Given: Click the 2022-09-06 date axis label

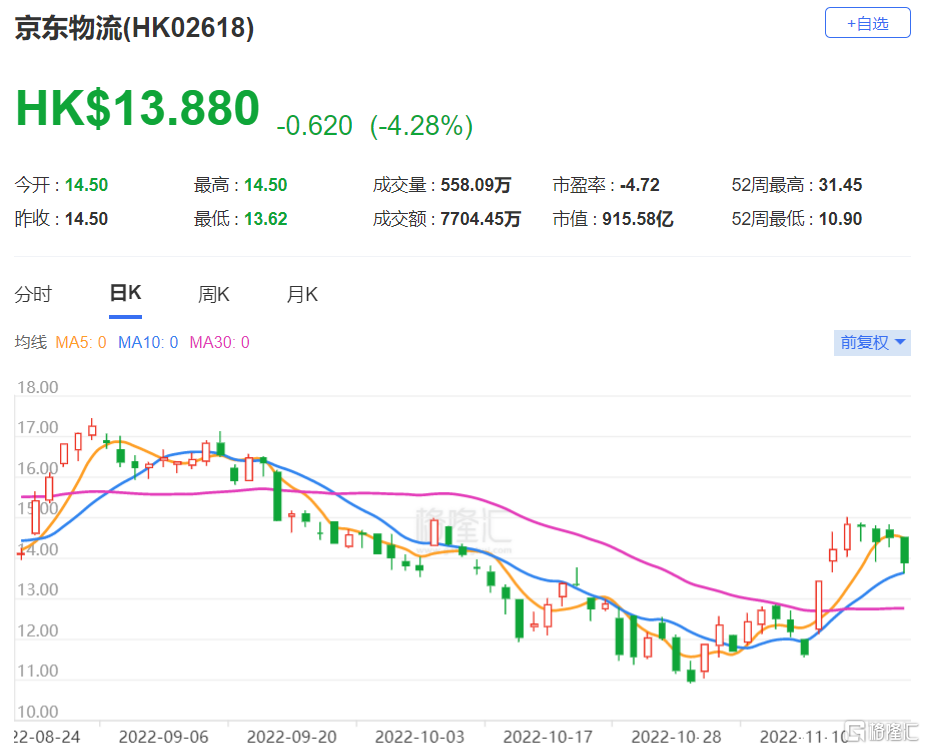Looking at the screenshot, I should tap(164, 737).
